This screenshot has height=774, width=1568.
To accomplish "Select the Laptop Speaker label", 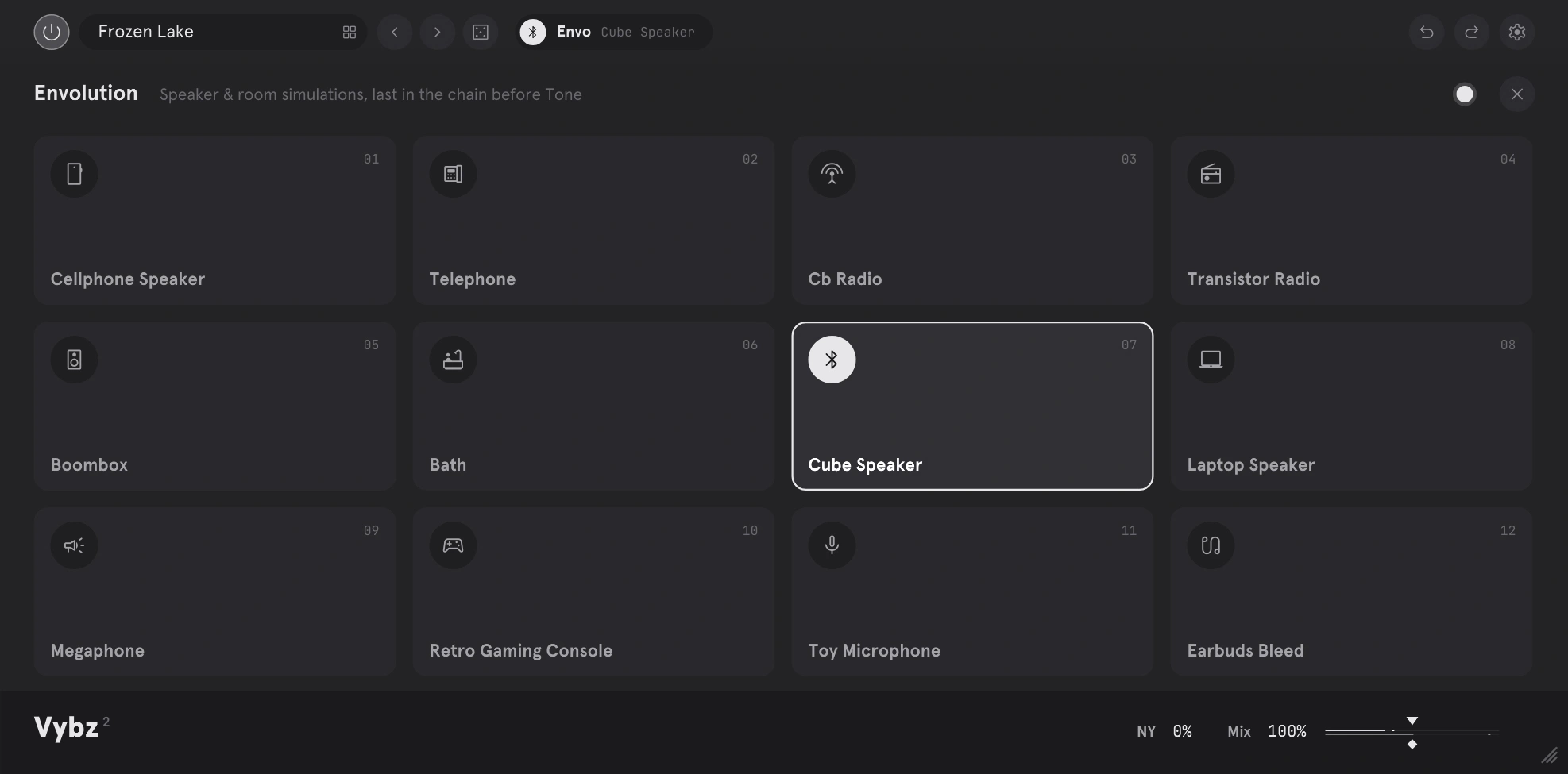I will coord(1251,465).
